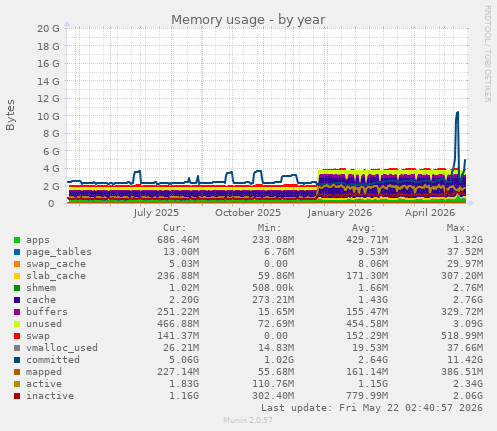Click the 'inactive' legend label
Screen dimensions: 497x431
pyautogui.click(x=50, y=396)
